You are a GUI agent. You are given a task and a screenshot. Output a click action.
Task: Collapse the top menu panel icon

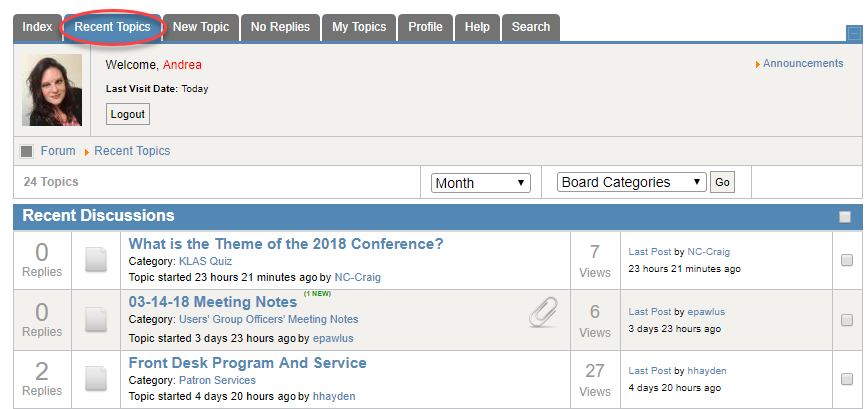tap(853, 33)
